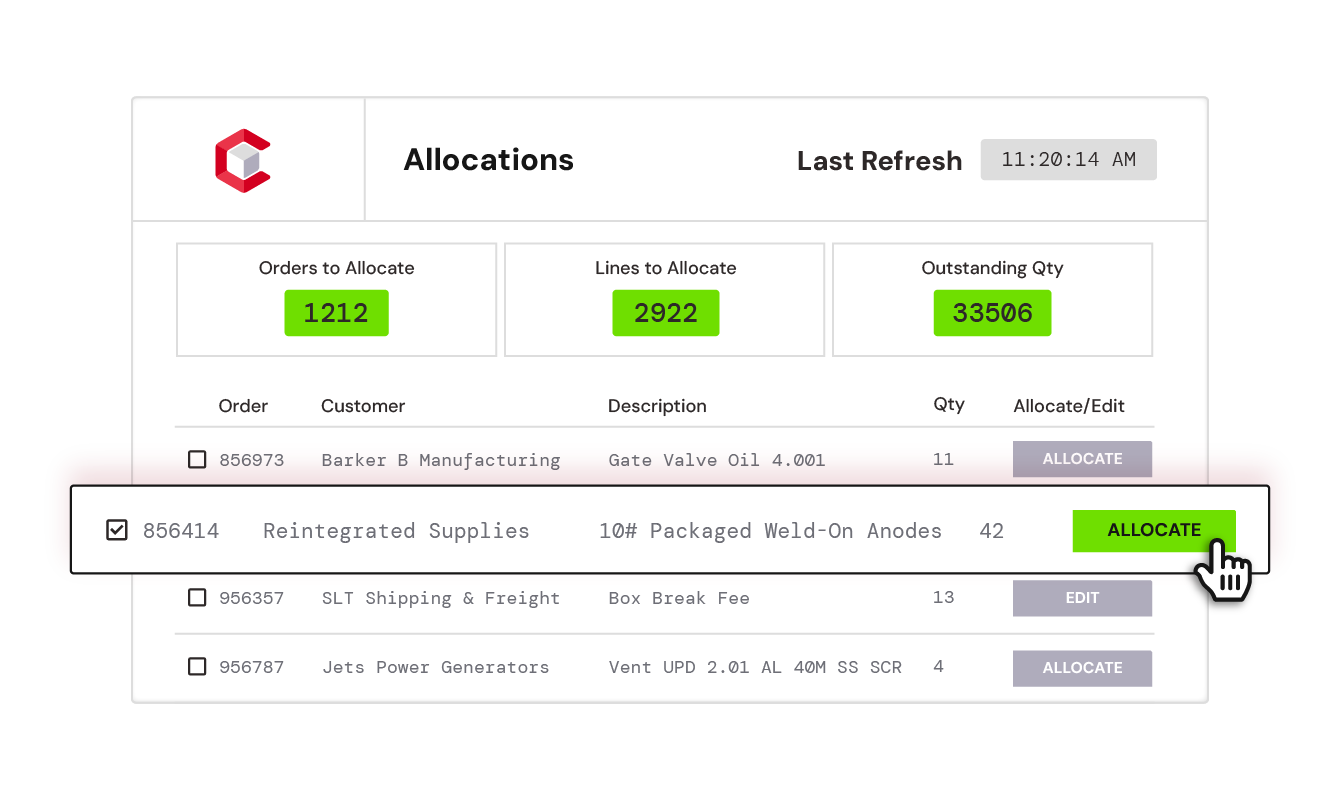The height and width of the screenshot is (800, 1340).
Task: Open the Outstanding Qty 33506 count
Action: coord(992,313)
